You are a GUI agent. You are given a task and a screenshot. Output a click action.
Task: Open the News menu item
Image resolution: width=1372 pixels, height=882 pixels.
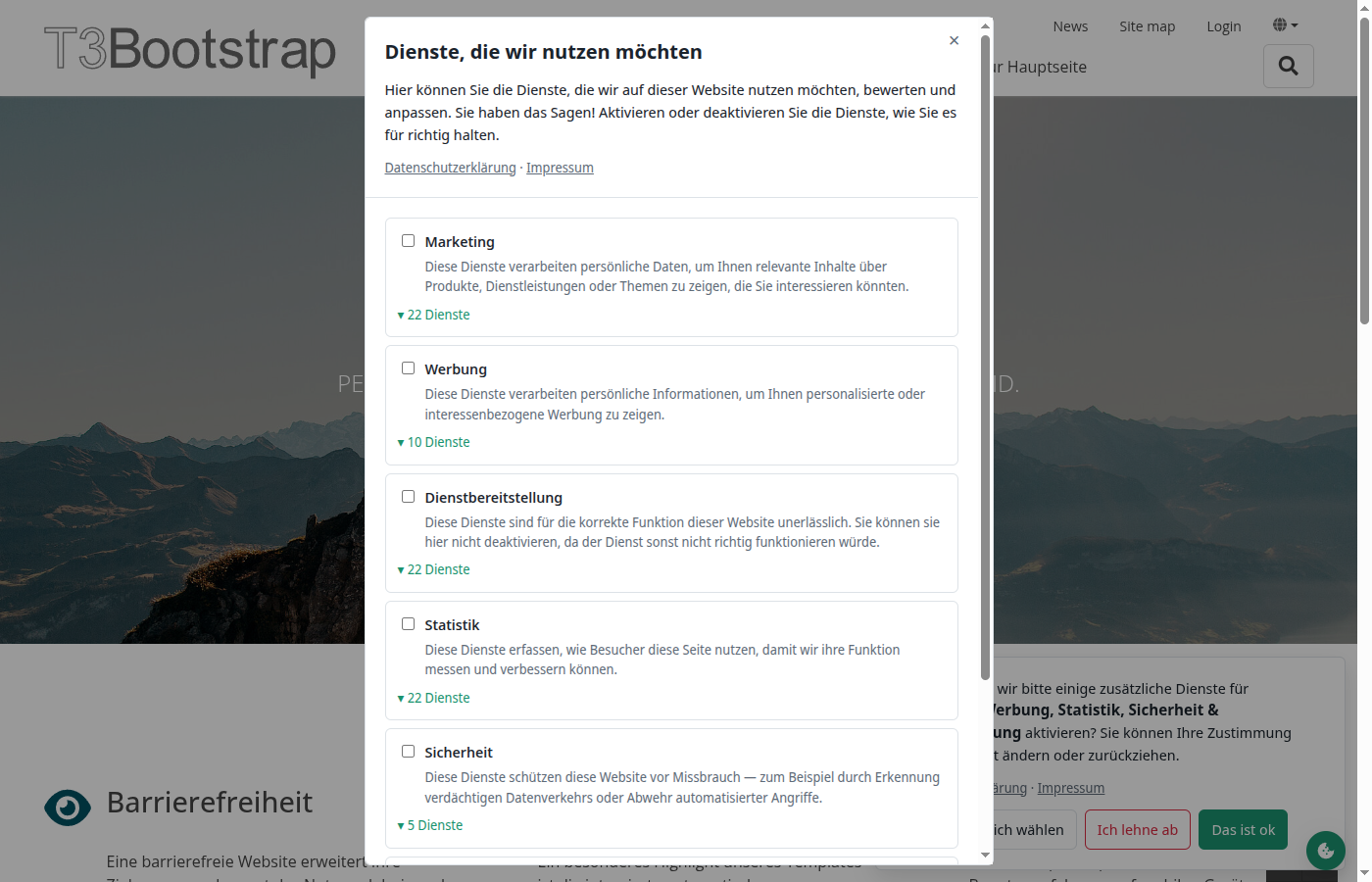click(1070, 26)
